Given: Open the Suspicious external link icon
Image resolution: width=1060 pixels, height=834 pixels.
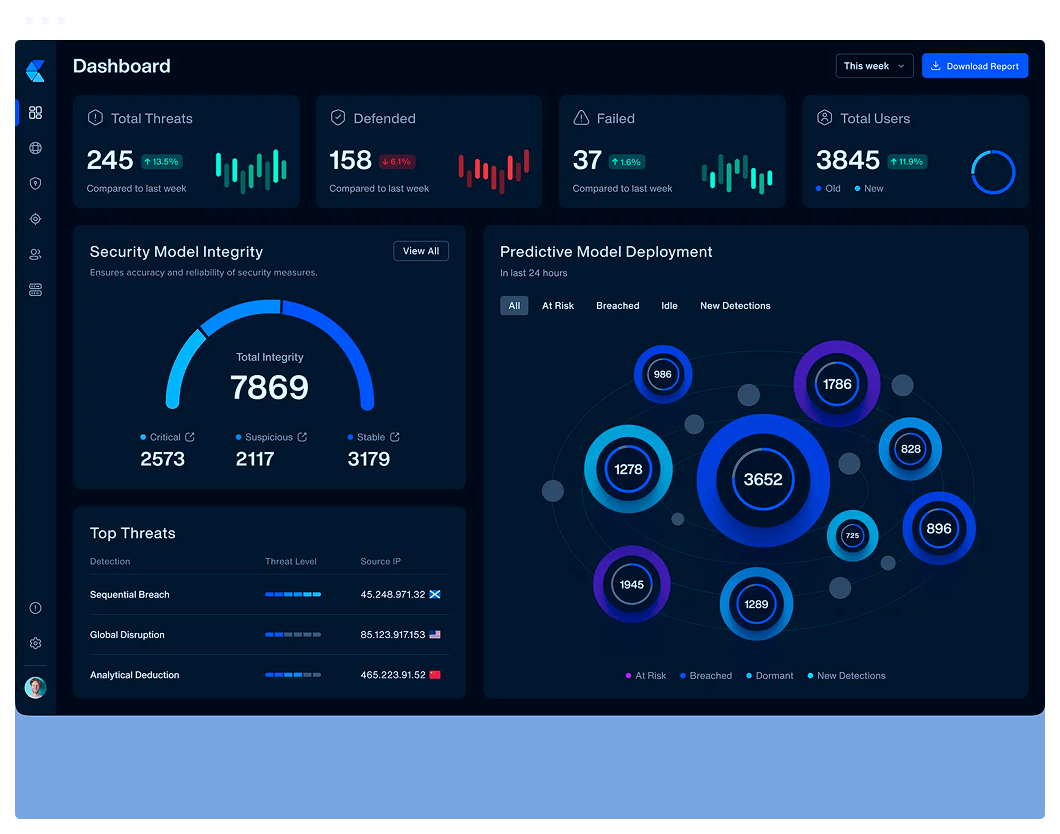Looking at the screenshot, I should 302,437.
